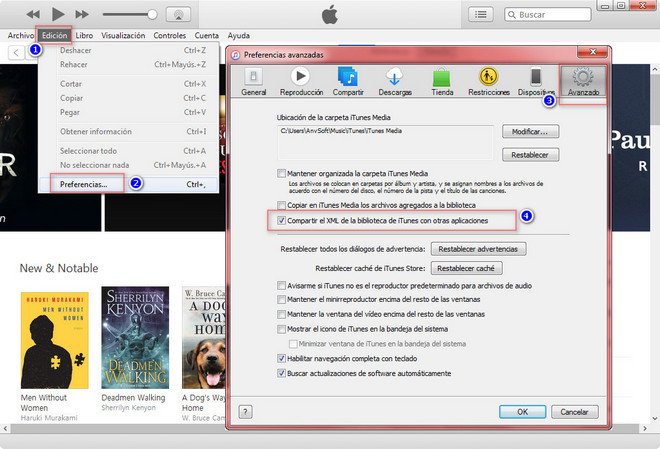Viewport: 660px width, 449px height.
Task: Click the help question mark button
Action: tap(245, 412)
